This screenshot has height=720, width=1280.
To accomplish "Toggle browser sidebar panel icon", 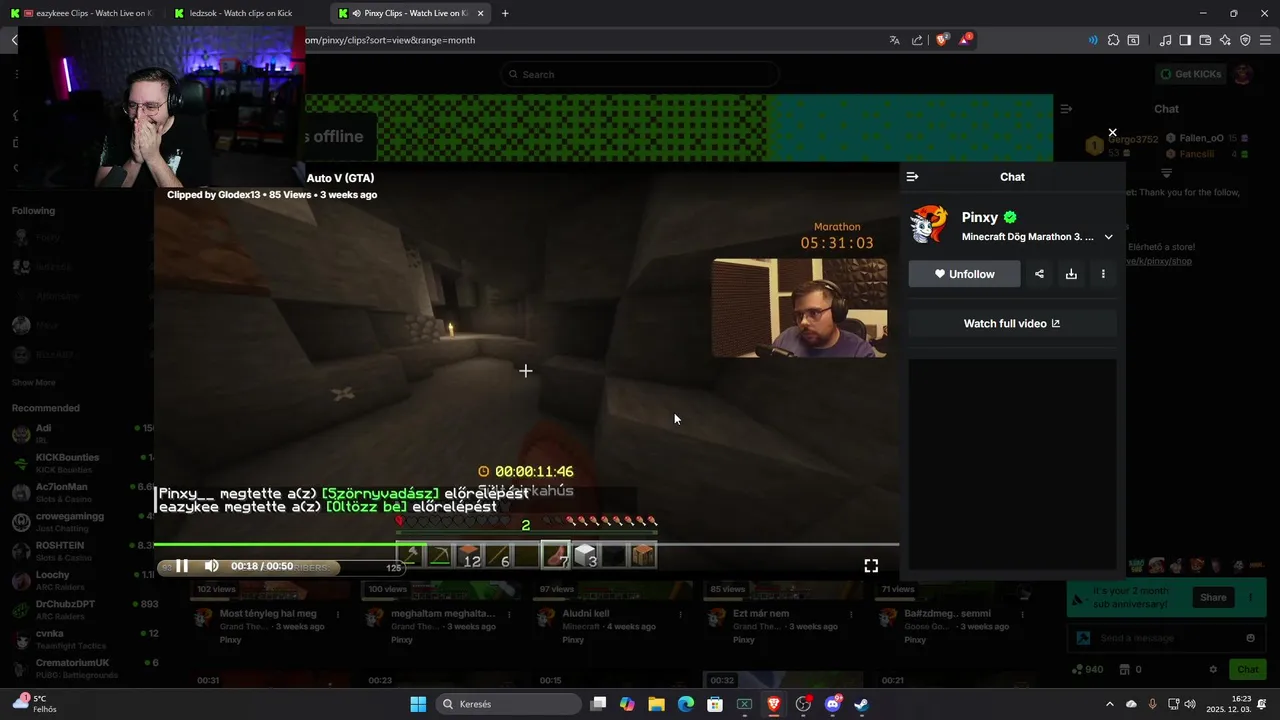I will pos(1185,40).
